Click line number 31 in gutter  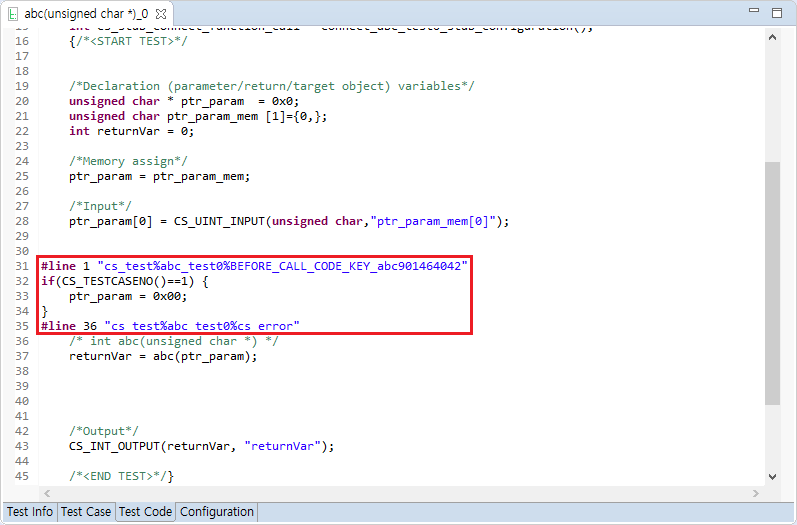[x=22, y=266]
